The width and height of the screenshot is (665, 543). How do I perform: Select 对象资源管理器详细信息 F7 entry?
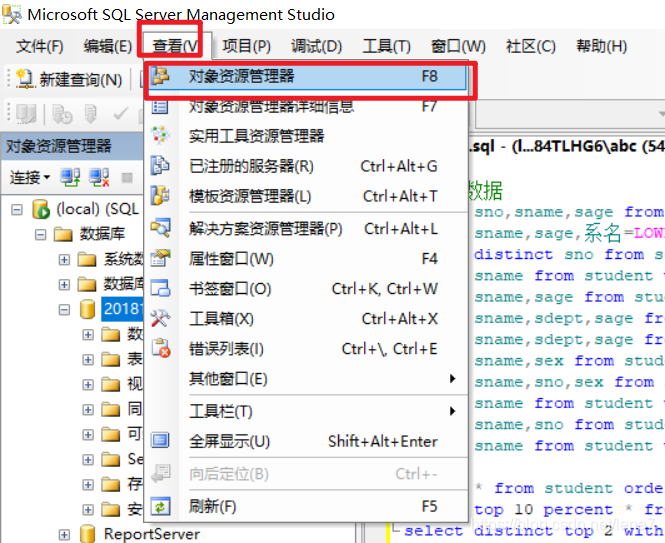[307, 106]
